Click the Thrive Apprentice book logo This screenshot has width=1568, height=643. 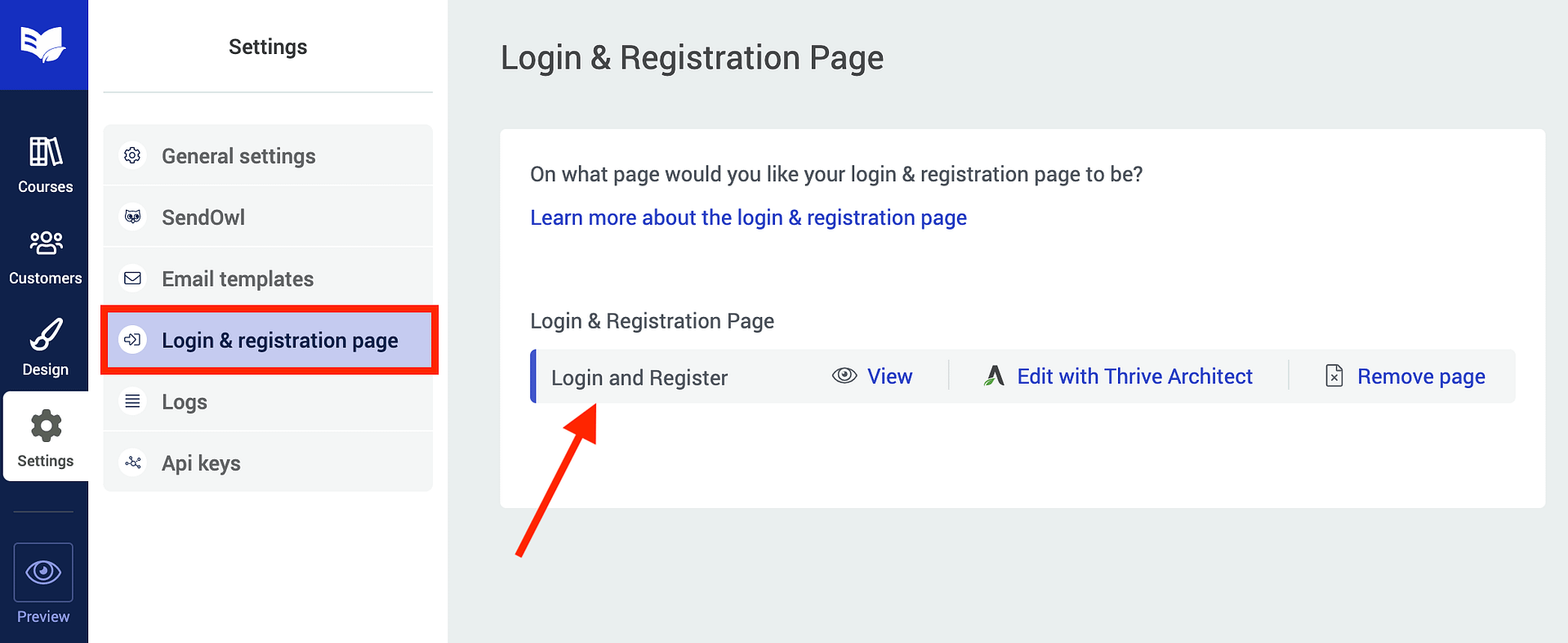43,44
